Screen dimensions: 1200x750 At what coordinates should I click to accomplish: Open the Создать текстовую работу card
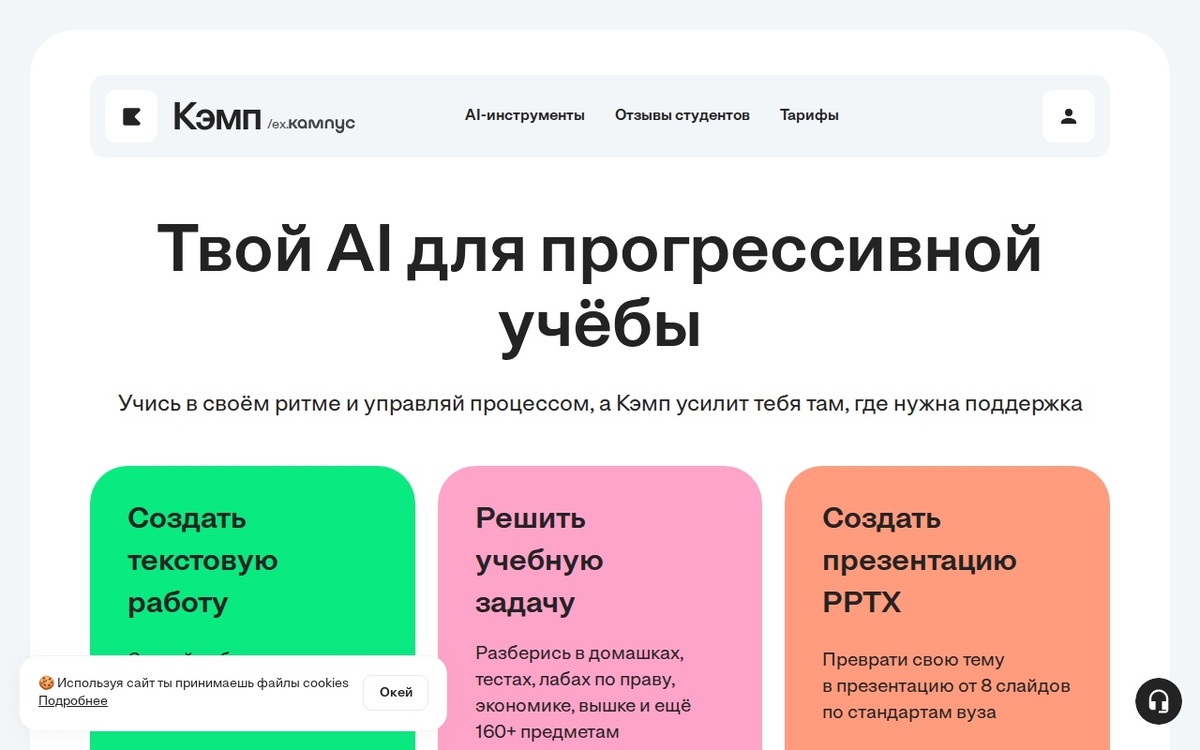(252, 608)
